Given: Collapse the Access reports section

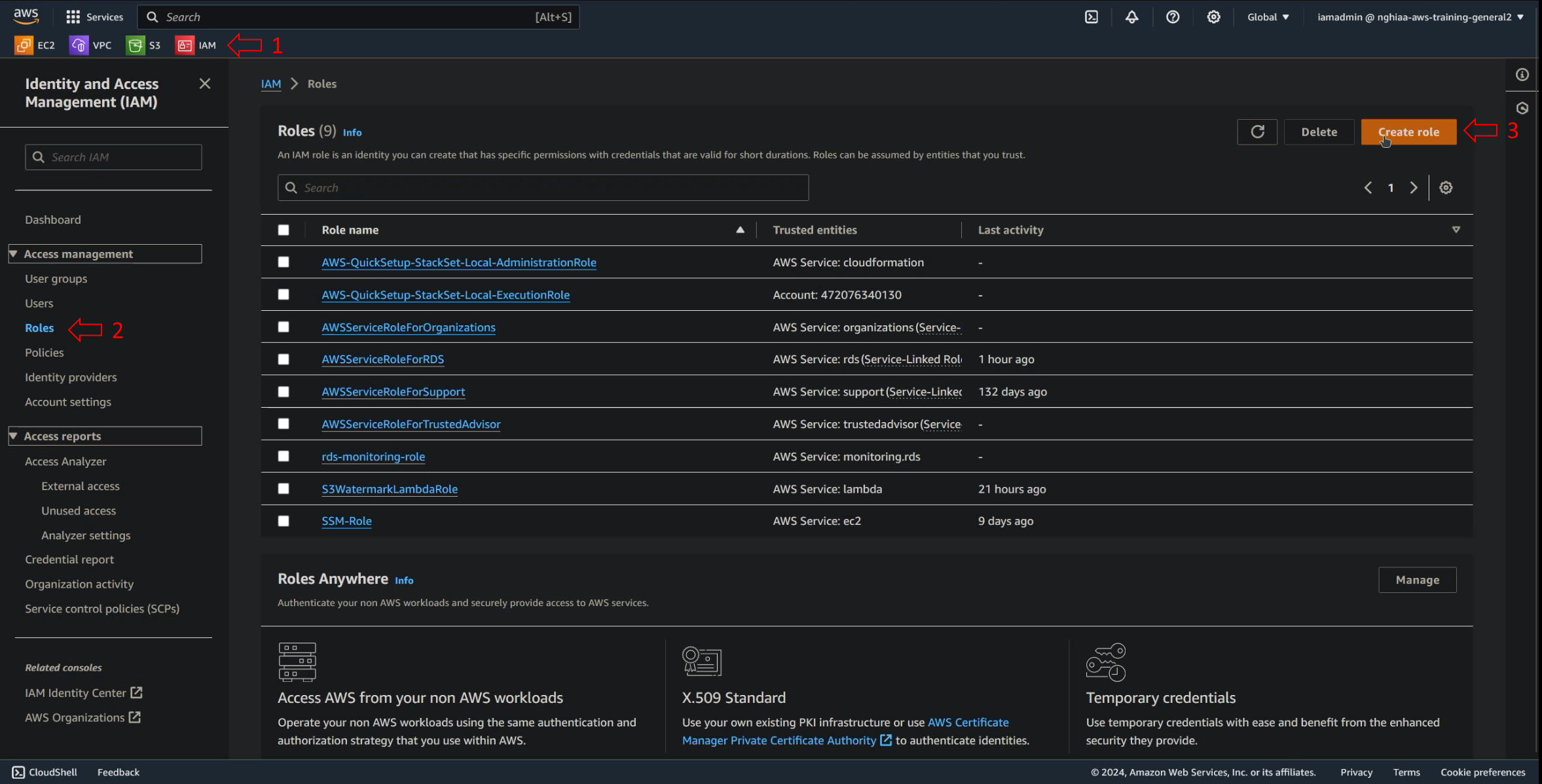Looking at the screenshot, I should pyautogui.click(x=105, y=436).
